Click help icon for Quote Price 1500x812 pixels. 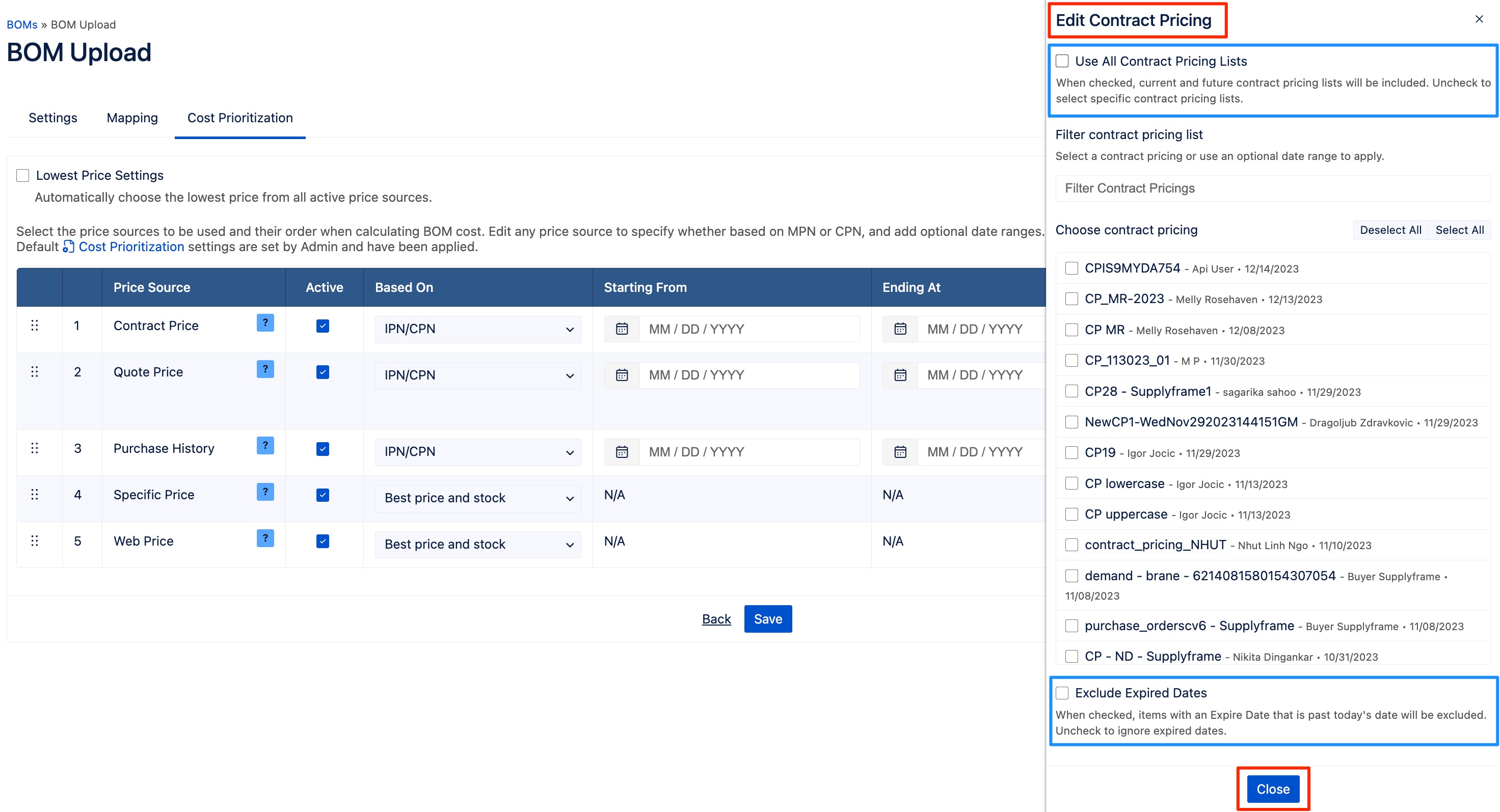pos(265,369)
